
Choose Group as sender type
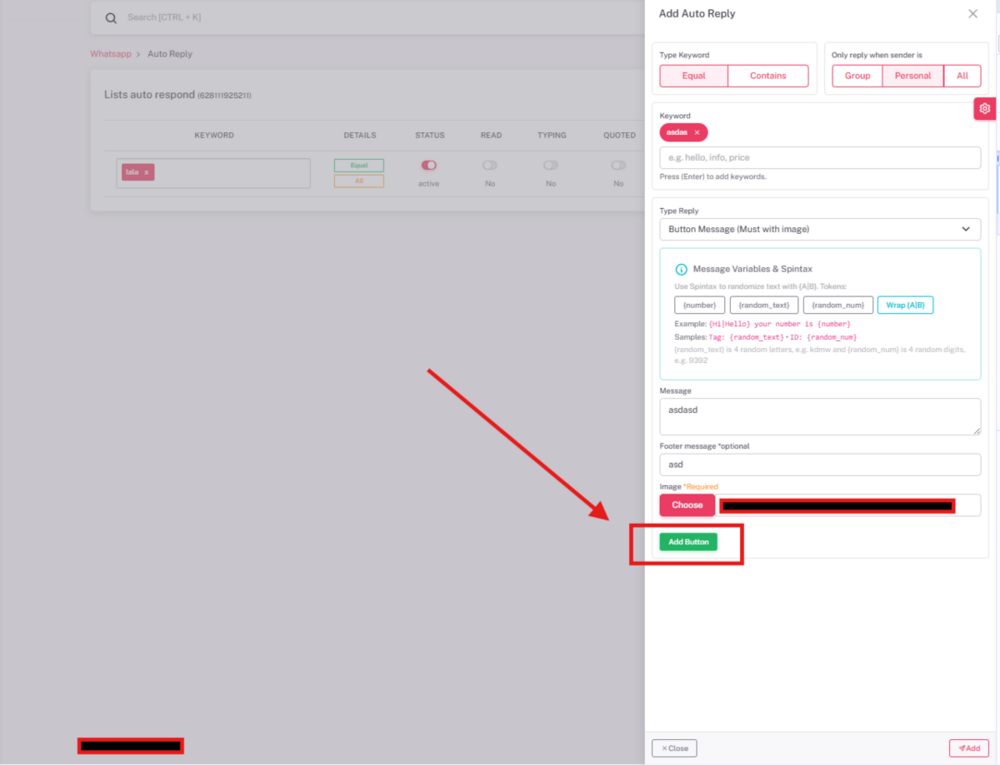(x=857, y=76)
